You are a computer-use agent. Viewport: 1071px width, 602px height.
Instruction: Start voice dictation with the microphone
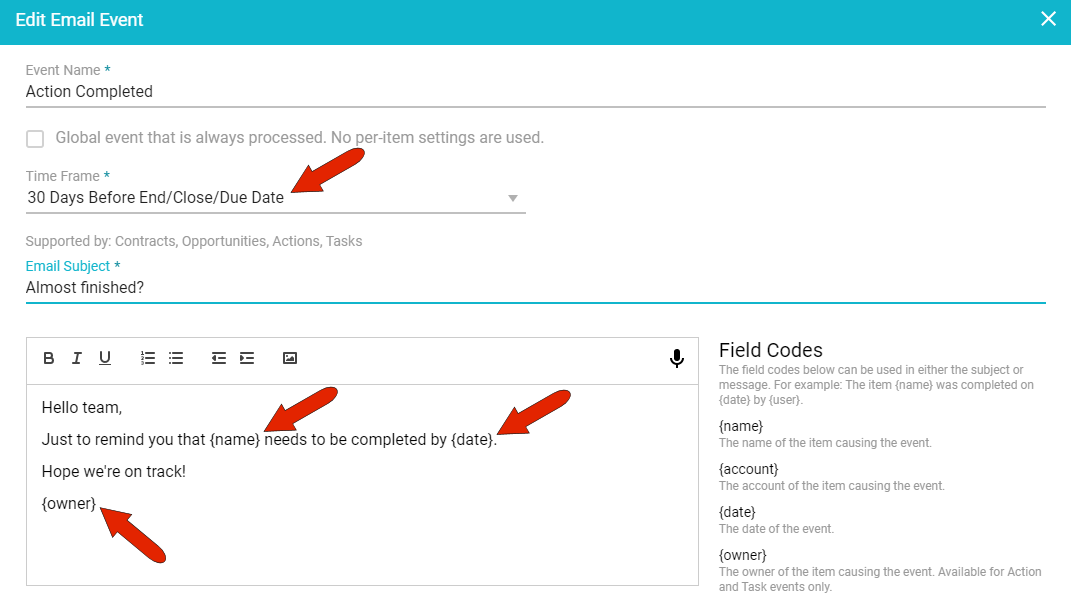(x=677, y=359)
